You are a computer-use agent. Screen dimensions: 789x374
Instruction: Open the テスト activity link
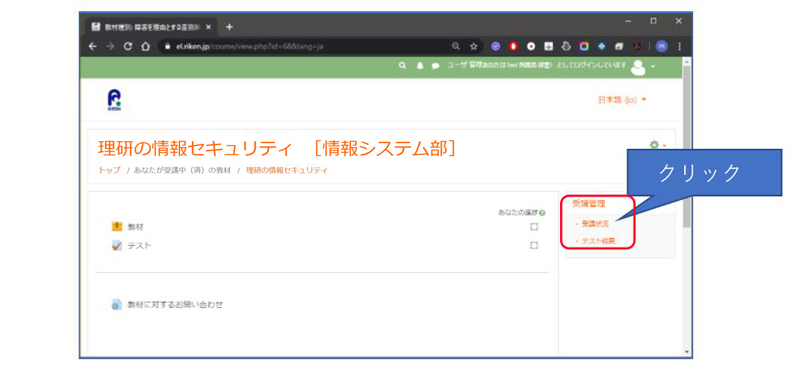(x=139, y=246)
